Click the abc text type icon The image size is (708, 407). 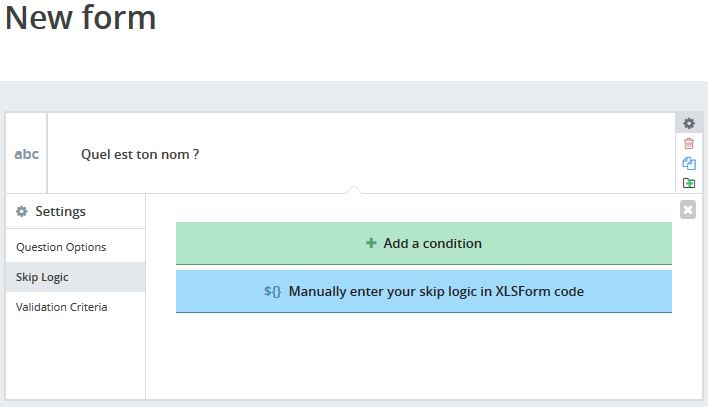pos(27,154)
